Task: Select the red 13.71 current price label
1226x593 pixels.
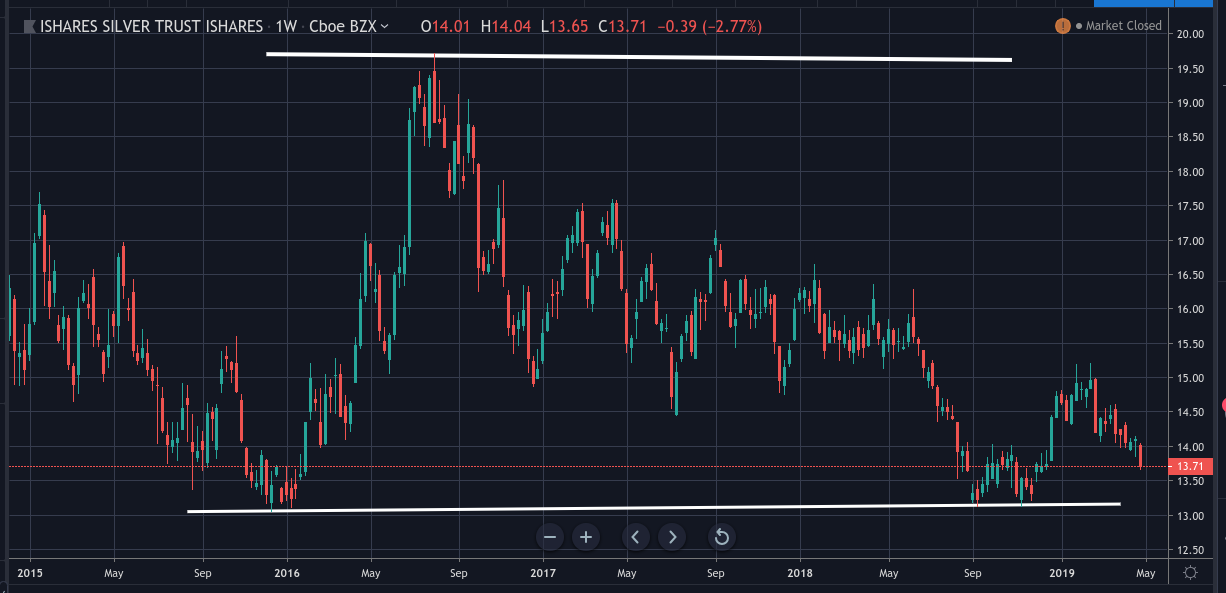Action: [1189, 467]
